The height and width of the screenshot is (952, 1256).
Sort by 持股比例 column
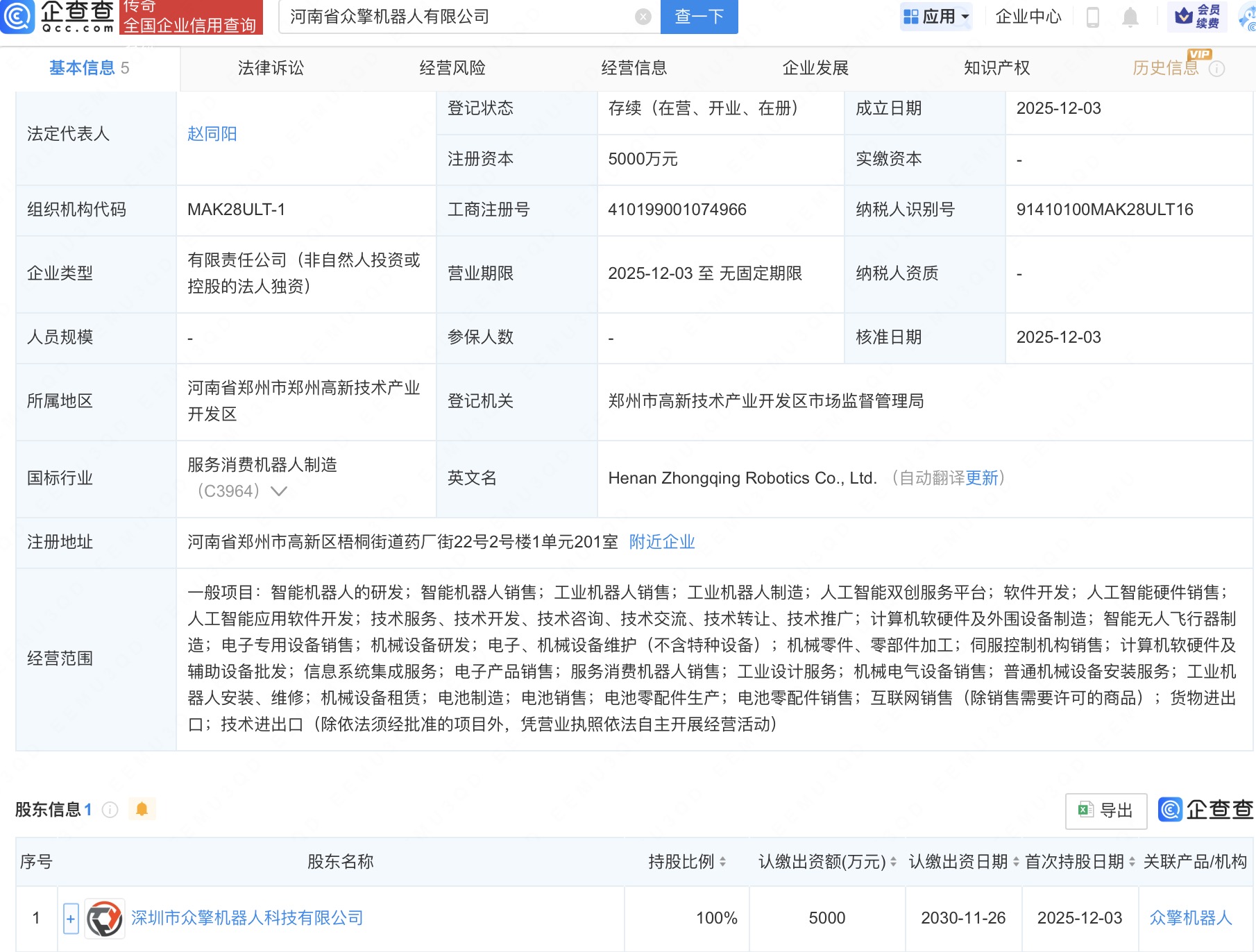(722, 862)
